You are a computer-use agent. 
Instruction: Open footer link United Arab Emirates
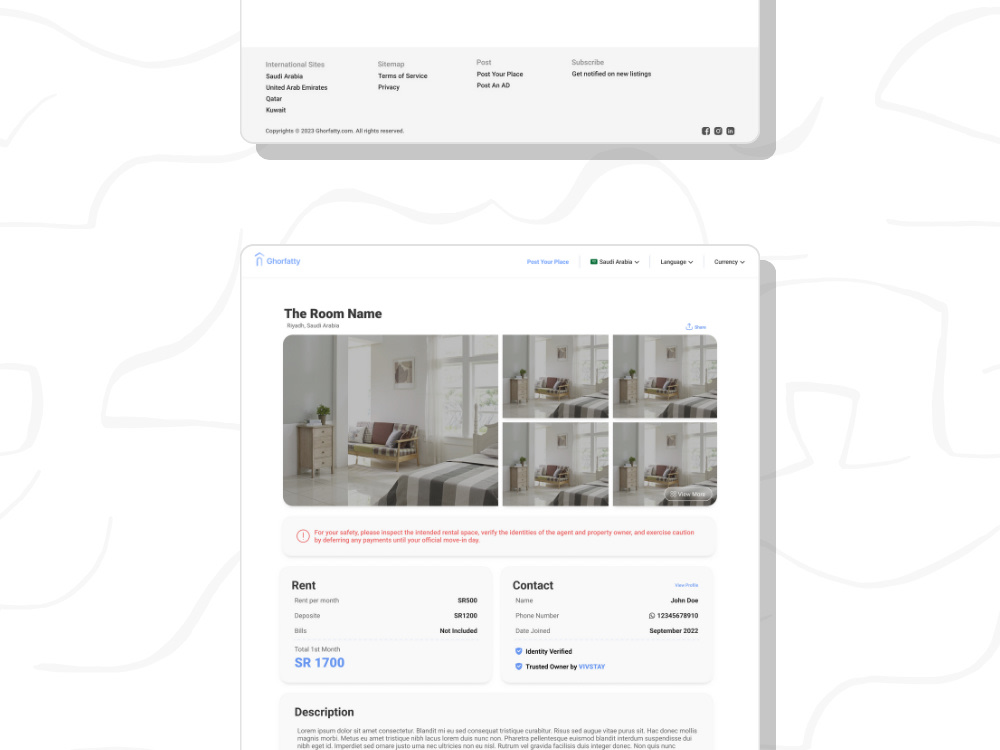297,87
